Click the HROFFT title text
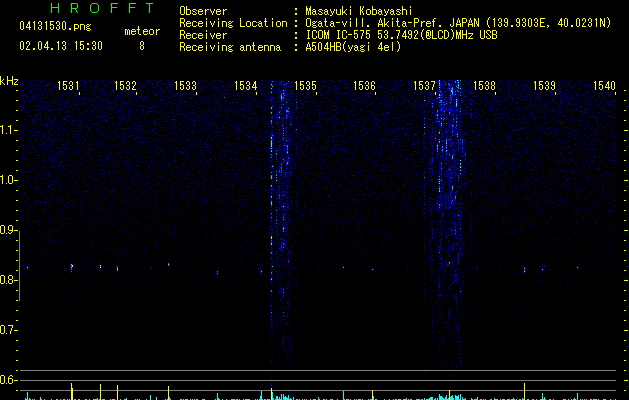This screenshot has width=629, height=400. point(102,8)
